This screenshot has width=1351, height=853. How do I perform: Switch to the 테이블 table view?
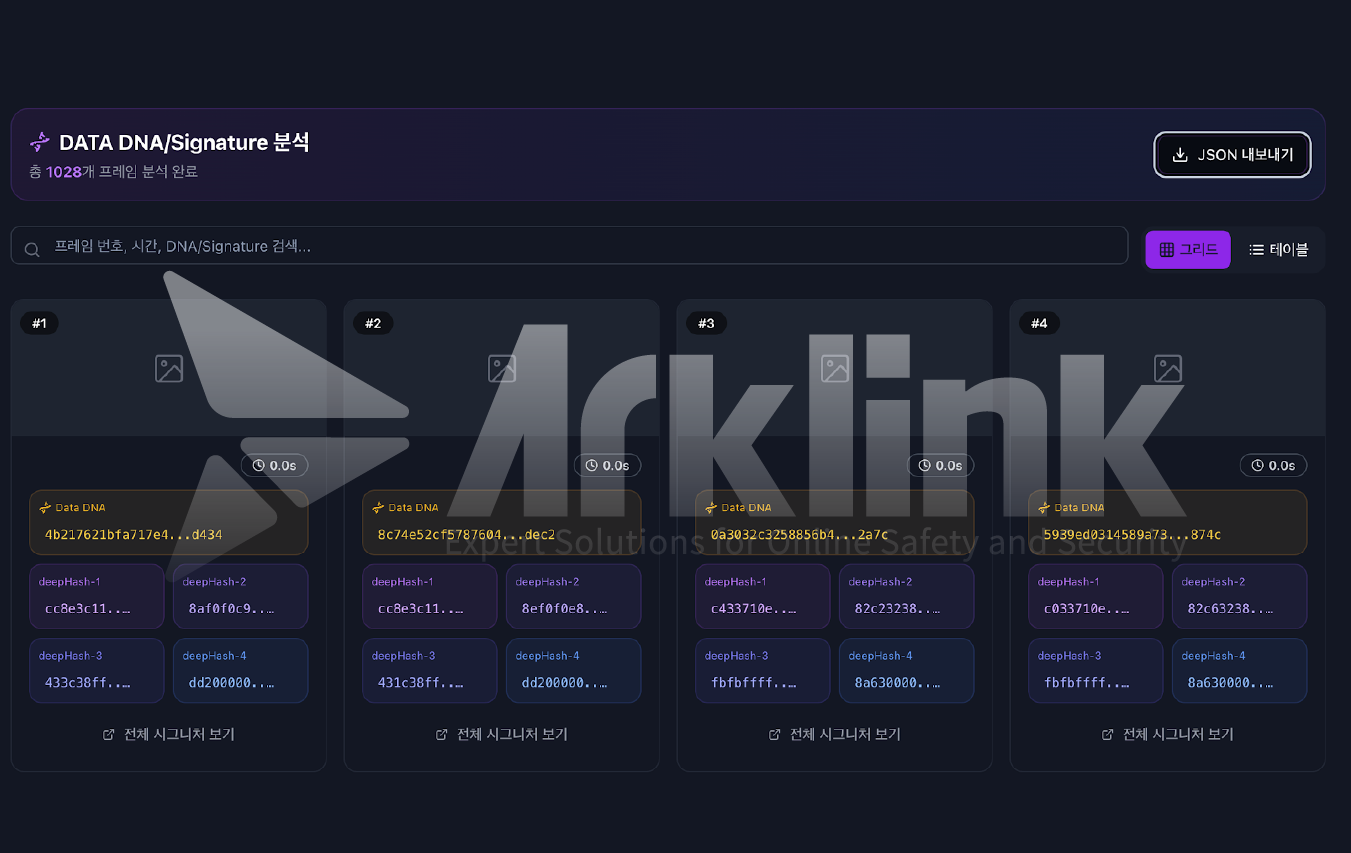tap(1278, 250)
